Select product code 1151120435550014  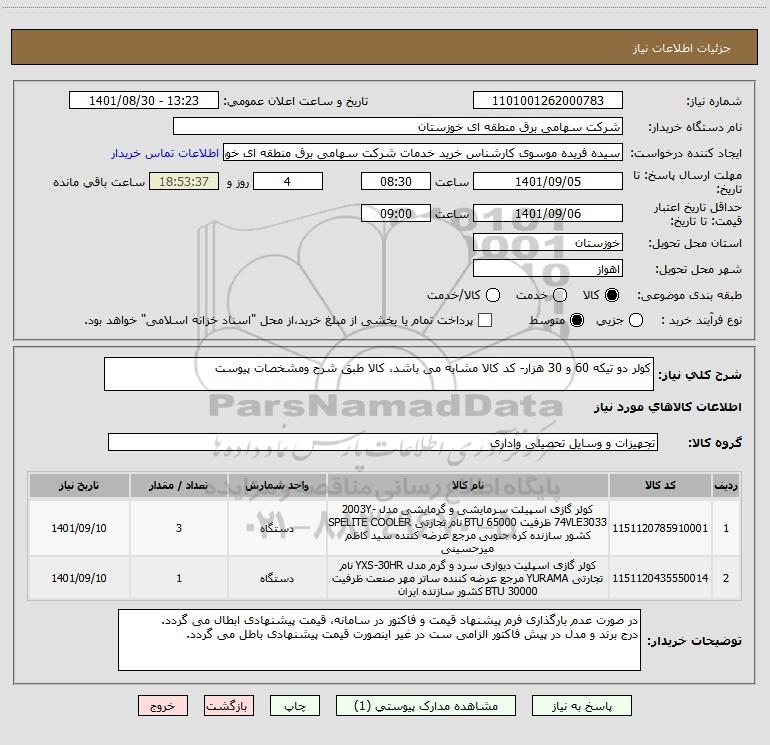pyautogui.click(x=660, y=578)
